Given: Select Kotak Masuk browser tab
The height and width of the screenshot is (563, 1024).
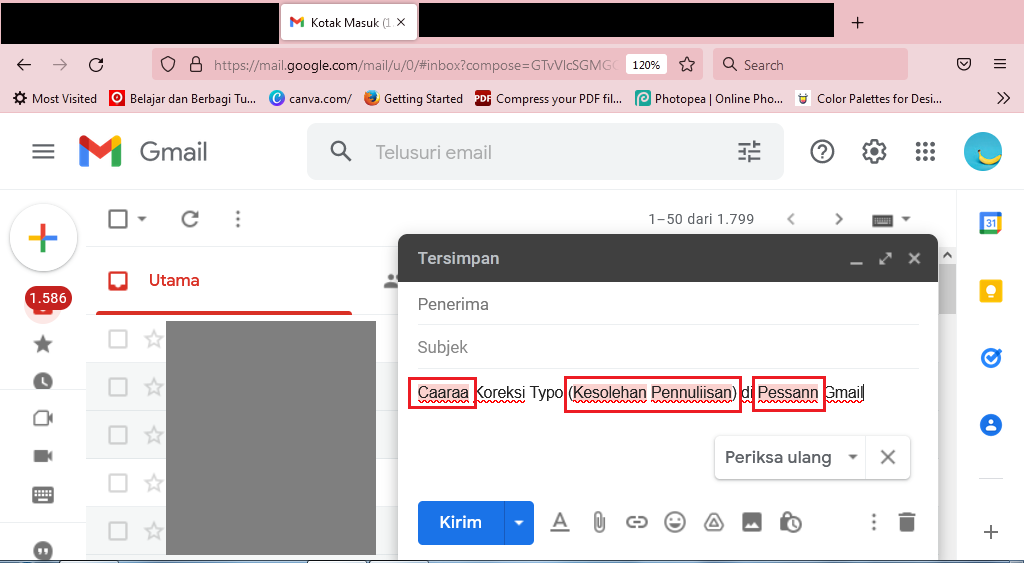Looking at the screenshot, I should point(348,22).
